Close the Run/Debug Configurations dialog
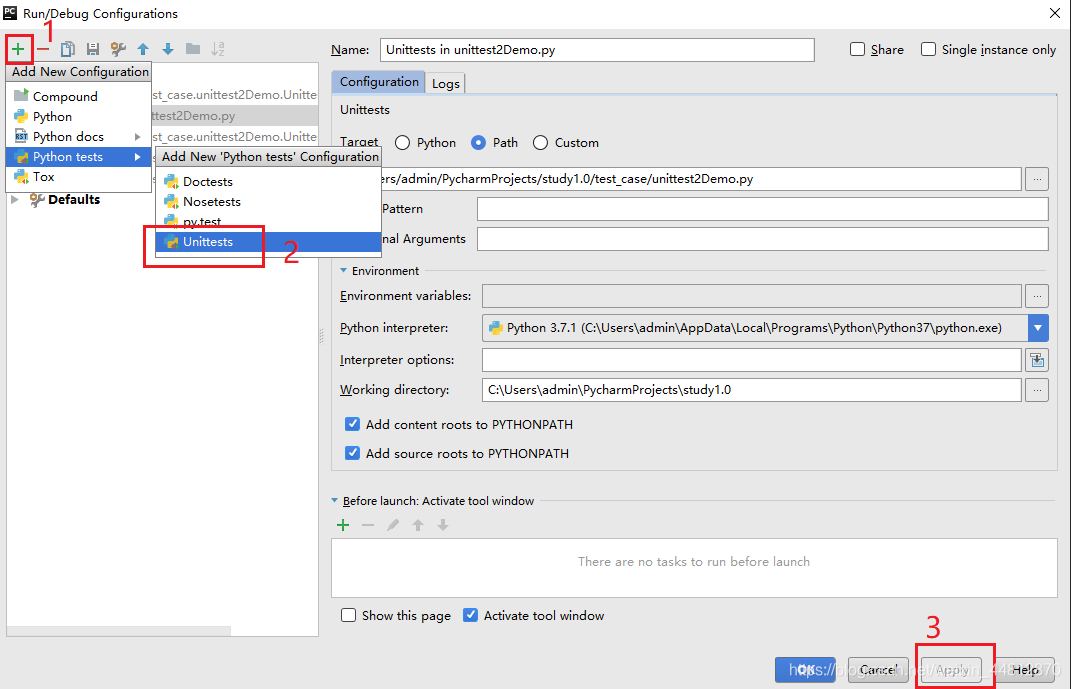The width and height of the screenshot is (1071, 689). (1055, 13)
